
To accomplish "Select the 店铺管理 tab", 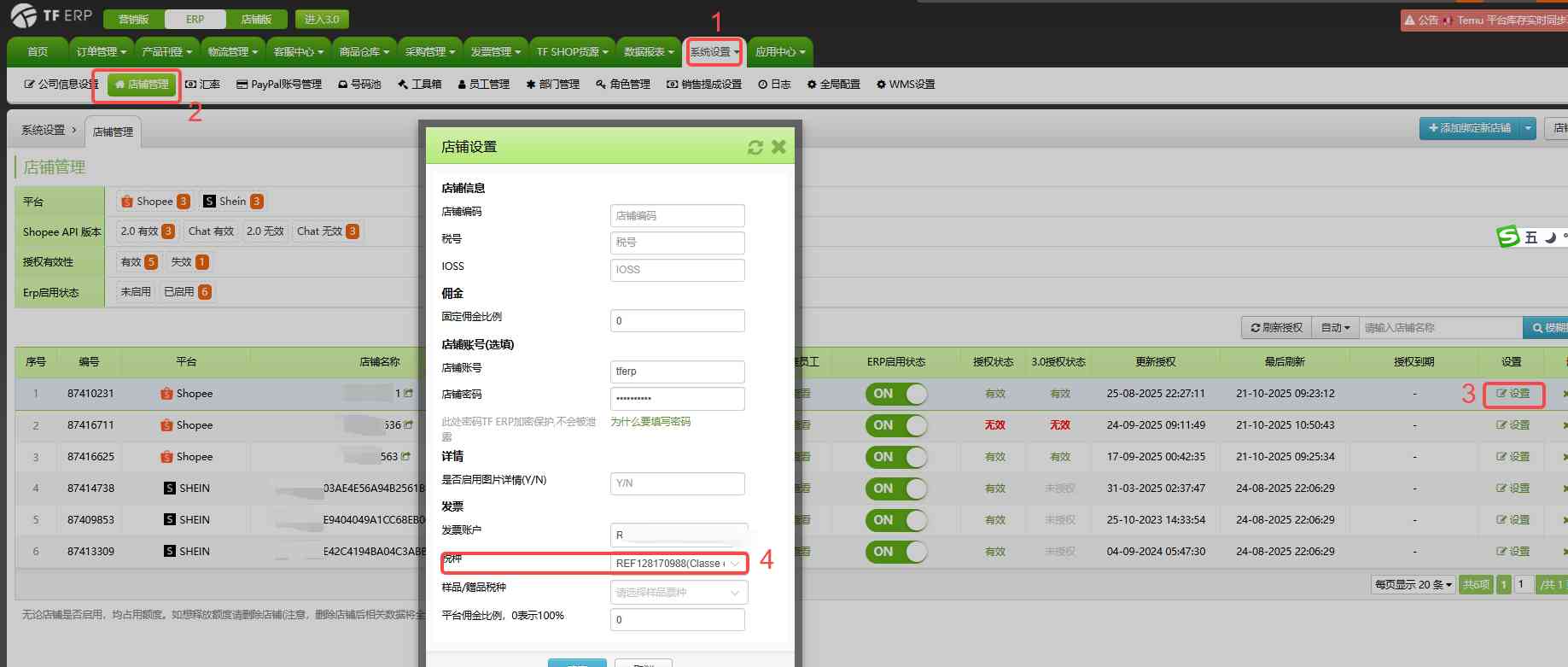I will (x=113, y=132).
